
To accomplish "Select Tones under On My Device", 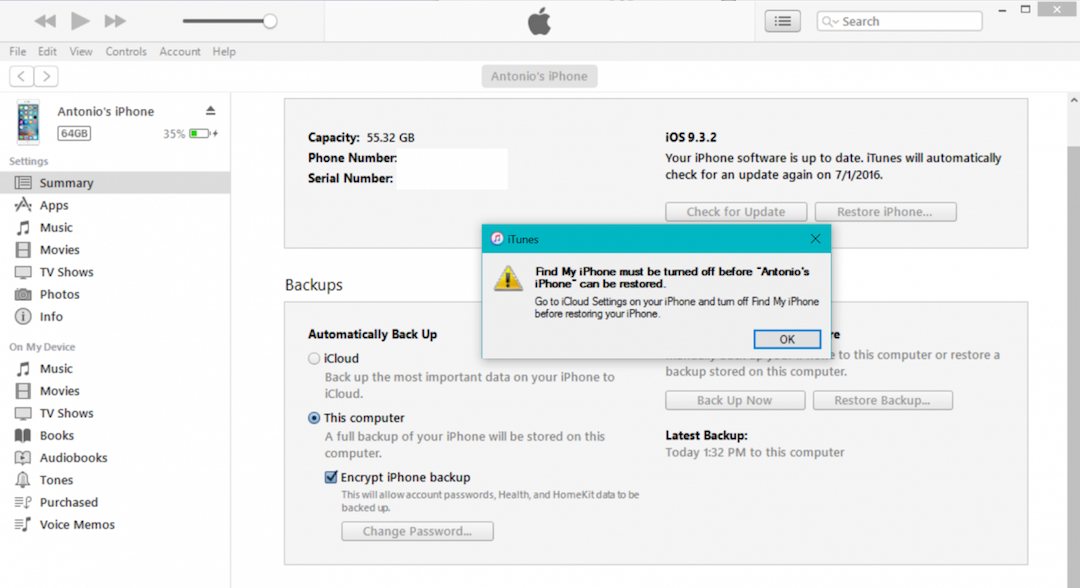I will coord(56,480).
